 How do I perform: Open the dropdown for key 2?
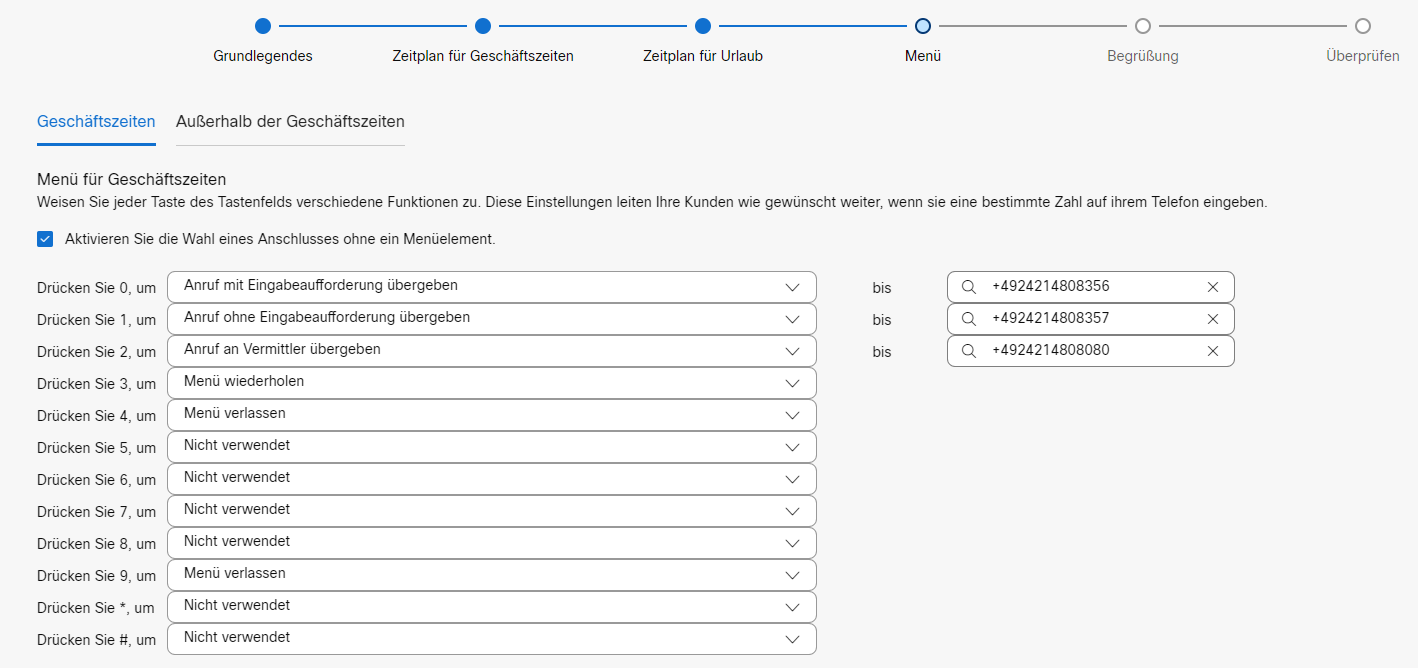click(x=492, y=351)
